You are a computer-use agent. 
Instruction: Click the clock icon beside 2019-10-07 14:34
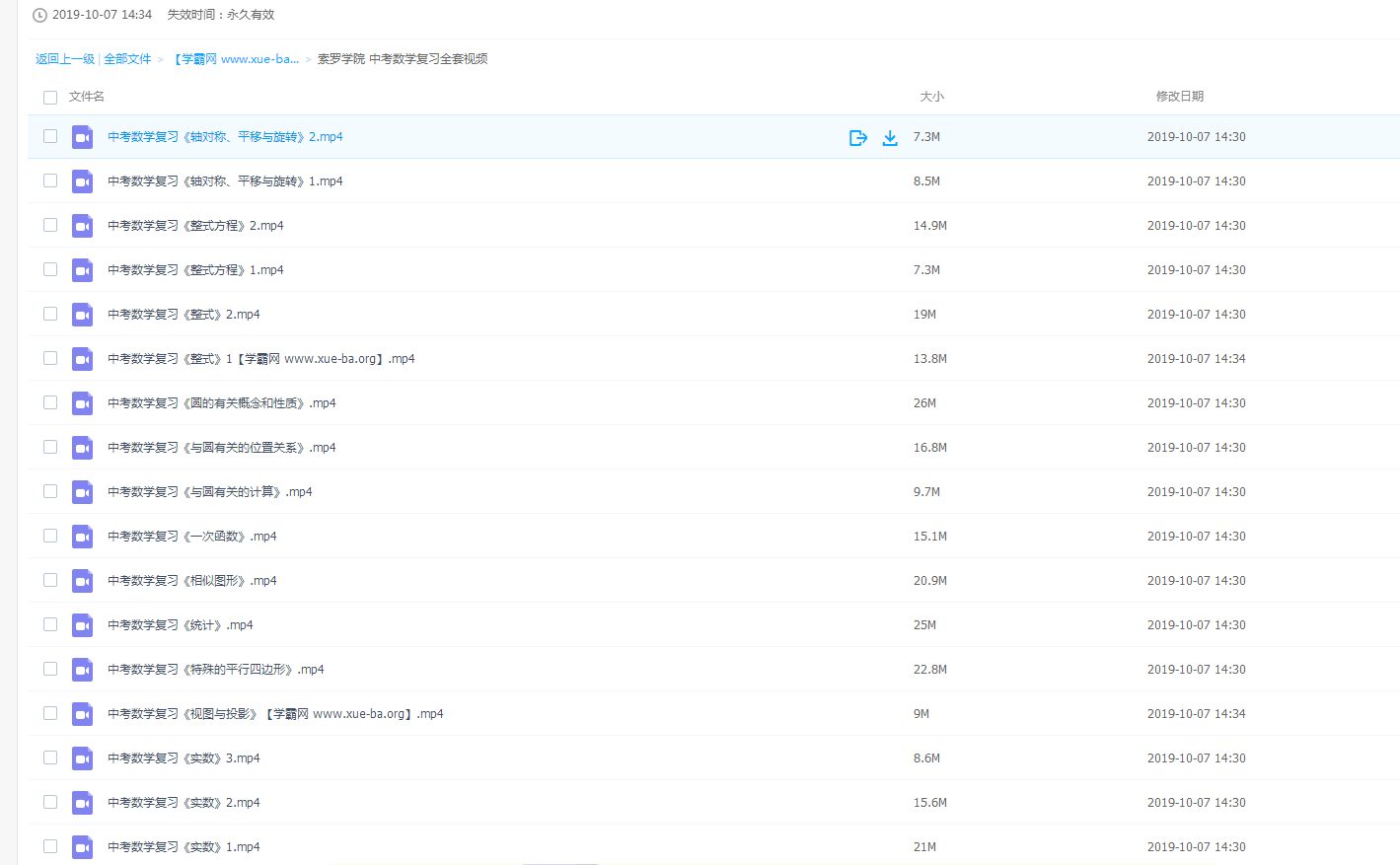[39, 15]
